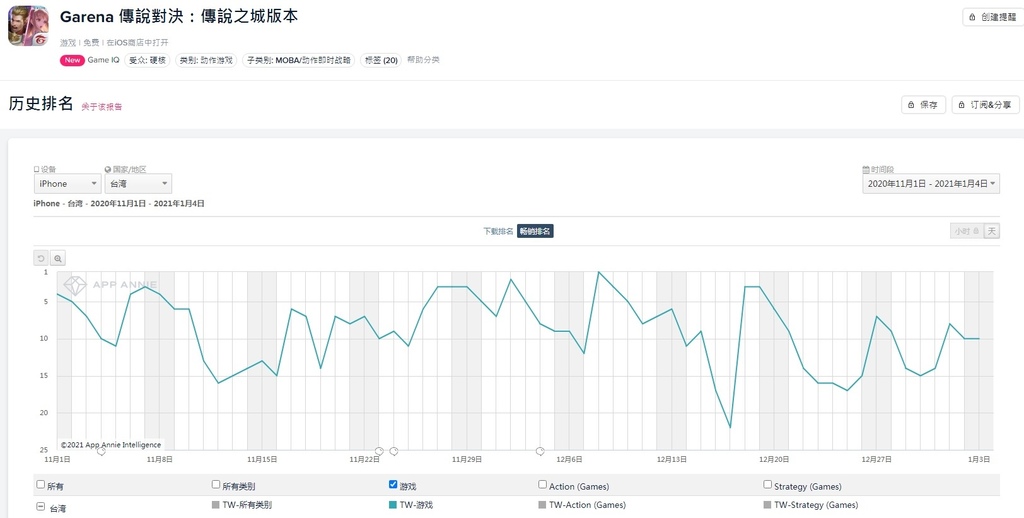
Task: Open the date range dropdown
Action: (x=931, y=184)
